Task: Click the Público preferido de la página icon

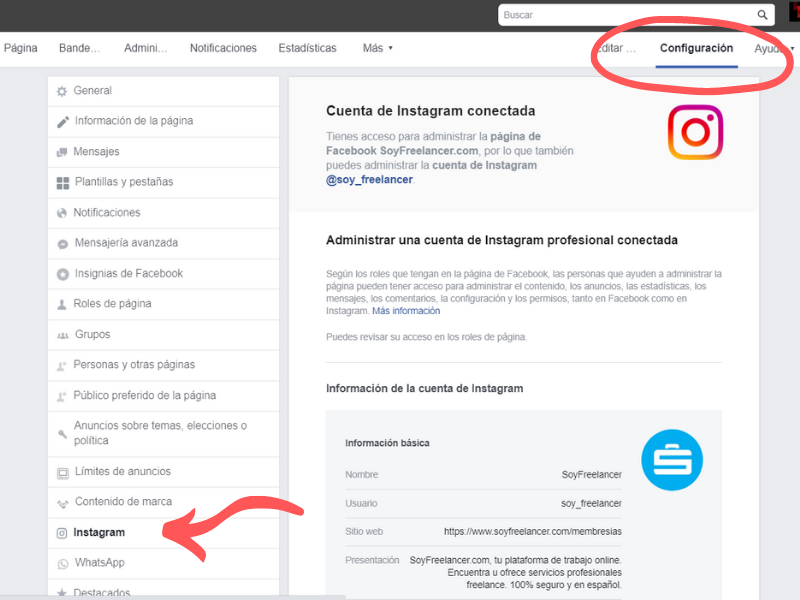Action: [62, 396]
